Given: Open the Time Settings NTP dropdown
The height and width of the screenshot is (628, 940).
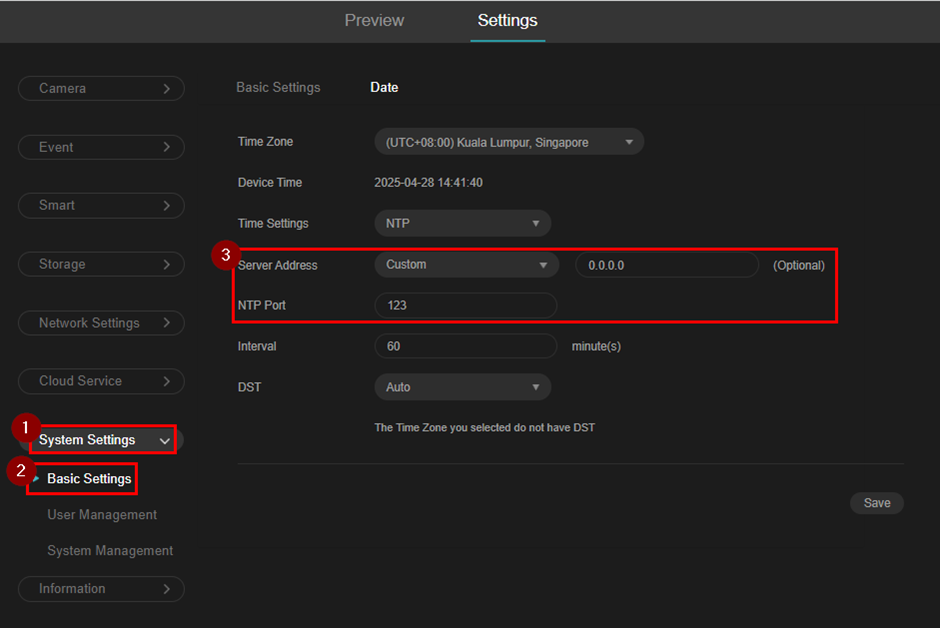Looking at the screenshot, I should (462, 224).
